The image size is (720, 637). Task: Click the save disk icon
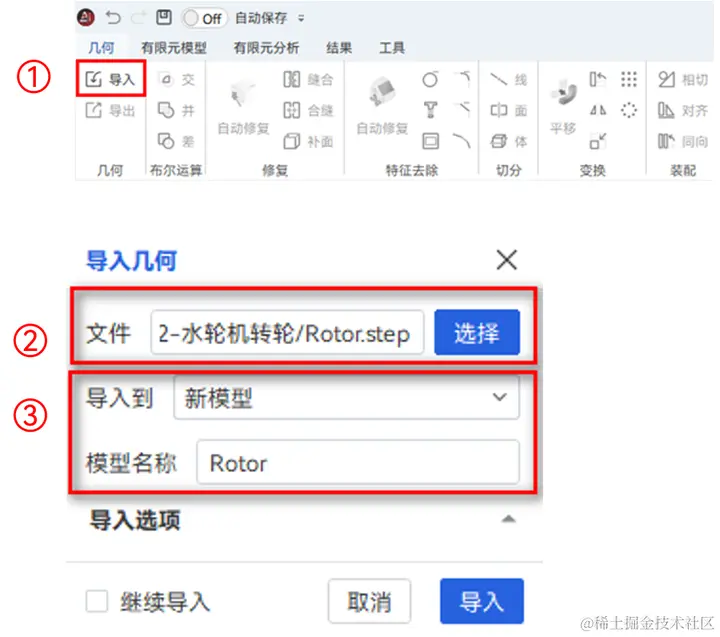(163, 17)
